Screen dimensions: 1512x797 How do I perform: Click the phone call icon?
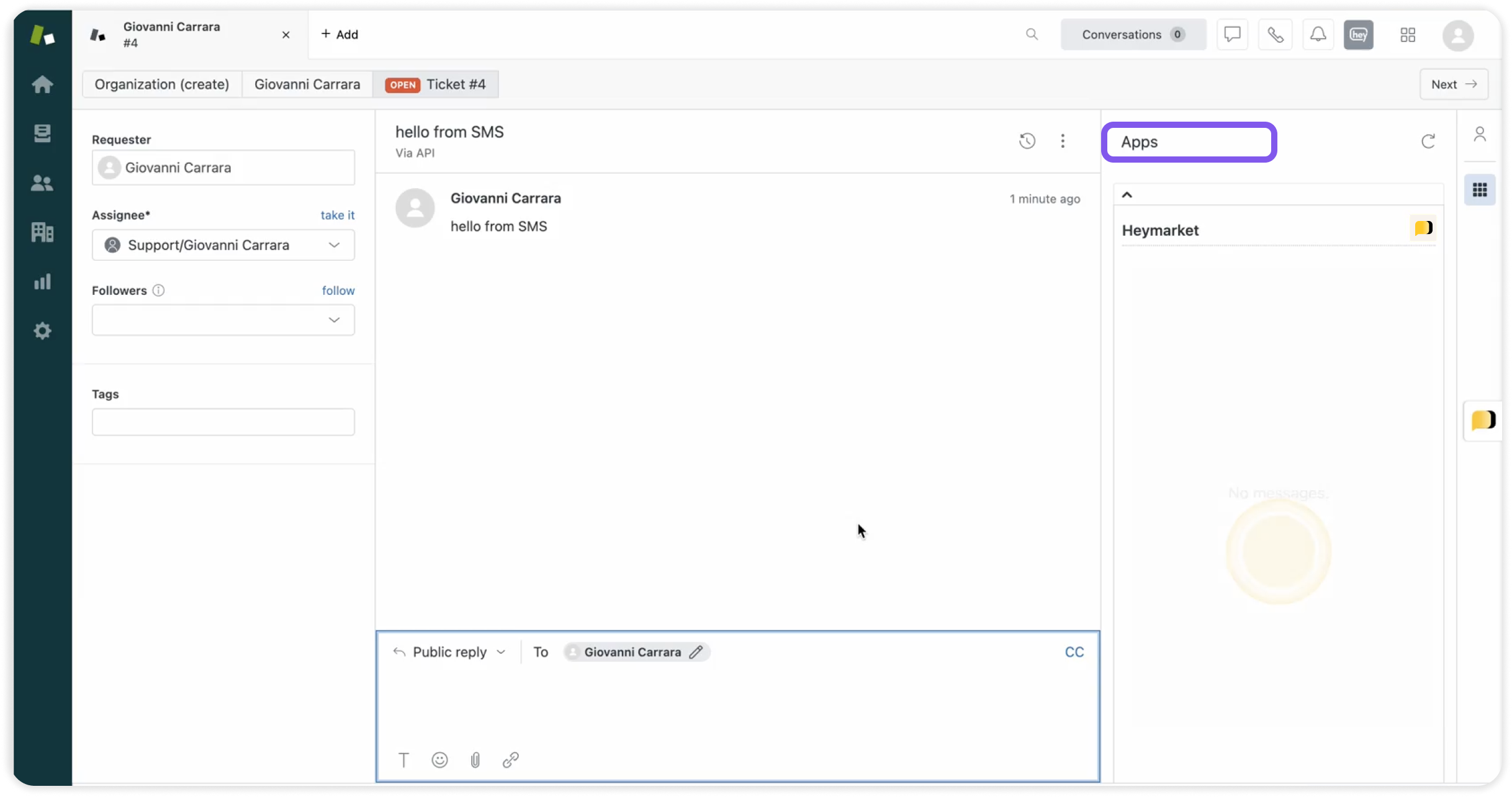tap(1275, 35)
